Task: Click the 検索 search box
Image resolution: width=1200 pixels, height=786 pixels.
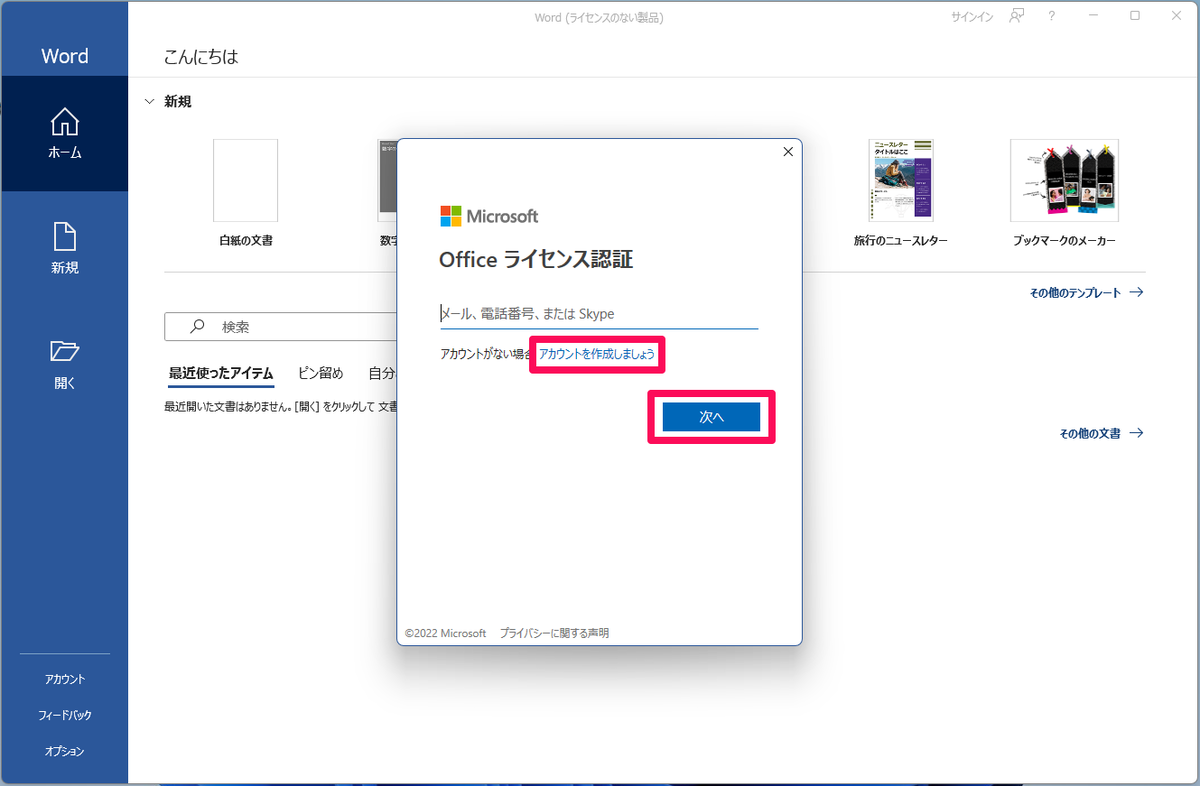Action: pos(282,326)
